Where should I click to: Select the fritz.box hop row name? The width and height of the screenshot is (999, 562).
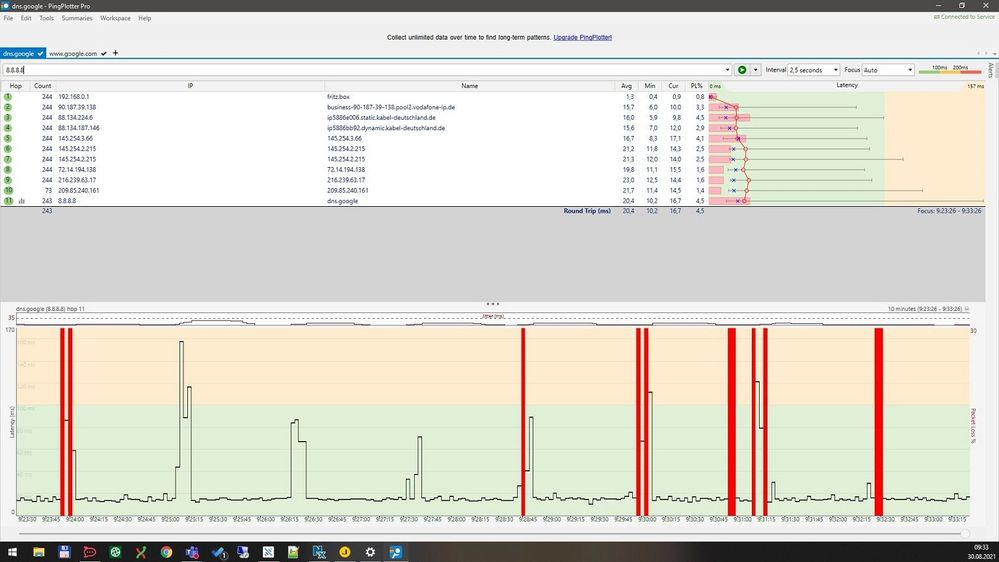338,97
